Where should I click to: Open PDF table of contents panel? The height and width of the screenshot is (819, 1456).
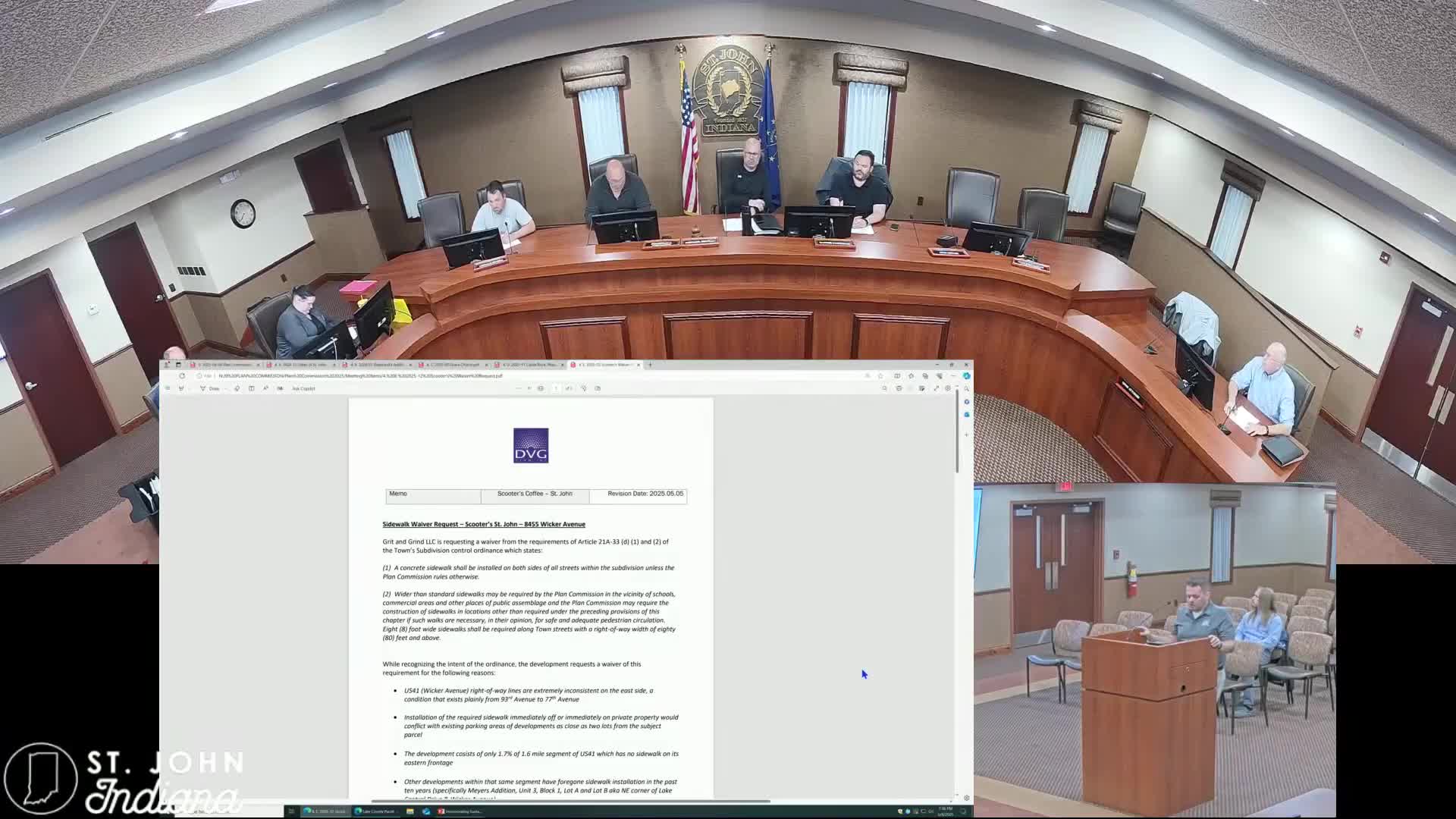click(x=168, y=388)
